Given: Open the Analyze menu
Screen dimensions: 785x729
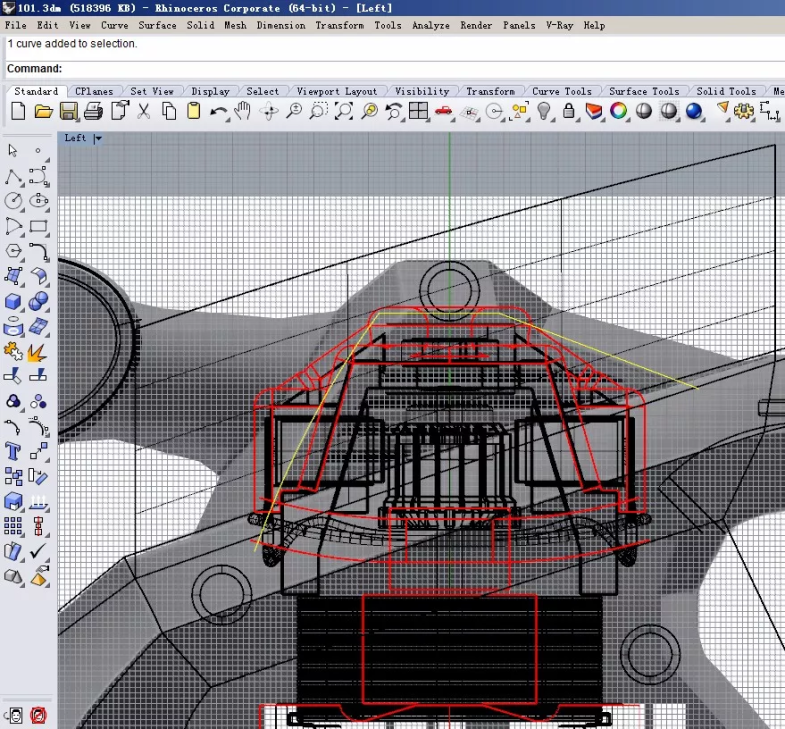Looking at the screenshot, I should click(431, 25).
